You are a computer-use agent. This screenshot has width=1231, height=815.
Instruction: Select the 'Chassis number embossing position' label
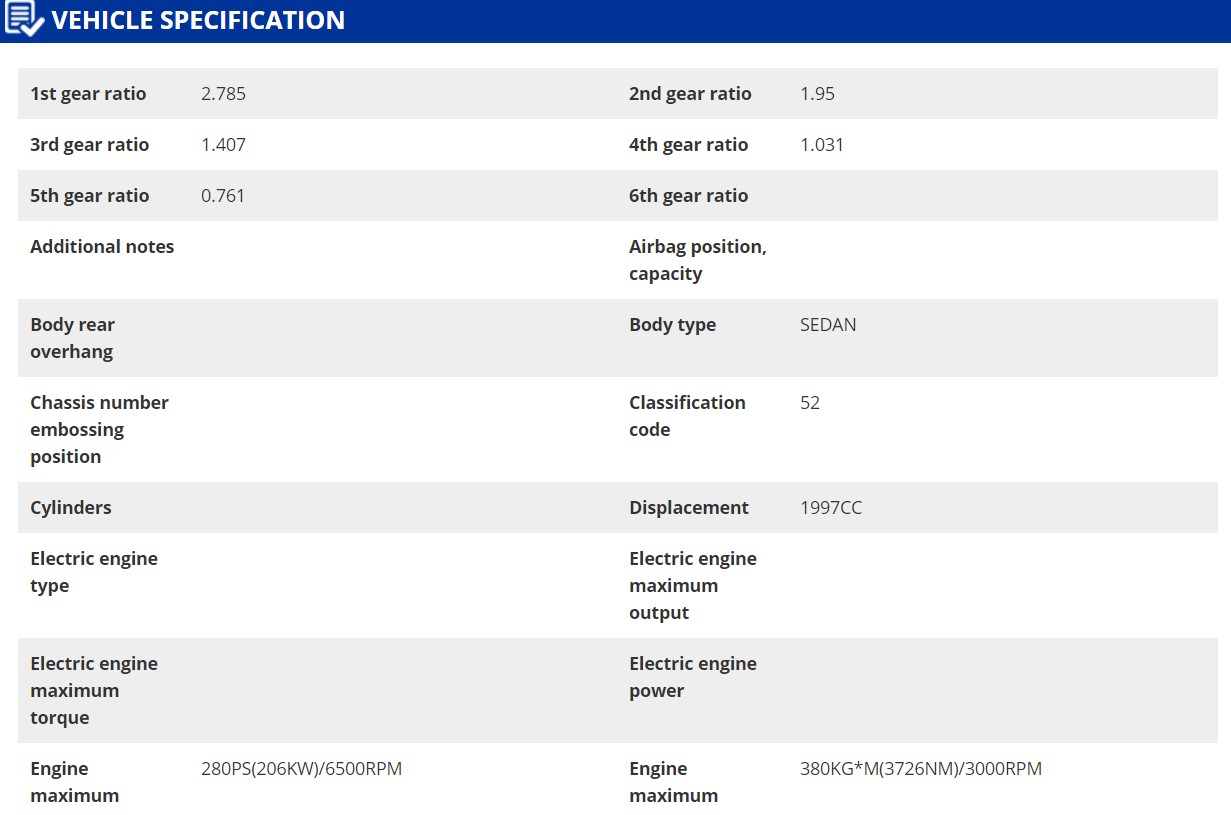coord(99,429)
